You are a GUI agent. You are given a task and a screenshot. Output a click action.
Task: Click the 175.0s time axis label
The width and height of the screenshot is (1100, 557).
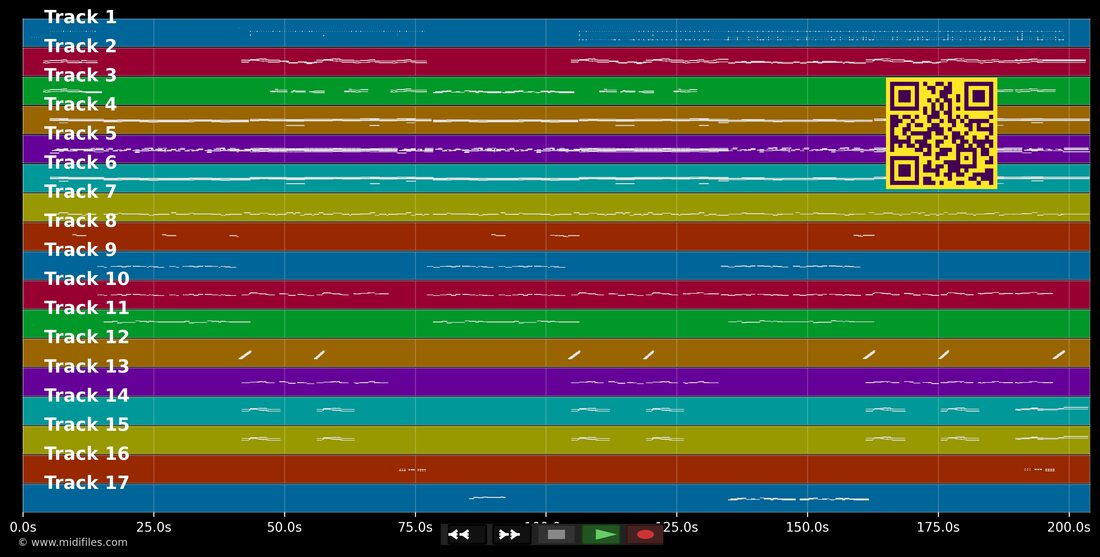[x=938, y=526]
